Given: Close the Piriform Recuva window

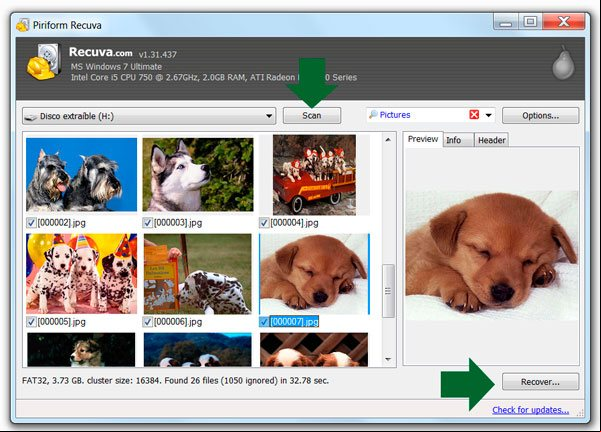Looking at the screenshot, I should tap(564, 21).
